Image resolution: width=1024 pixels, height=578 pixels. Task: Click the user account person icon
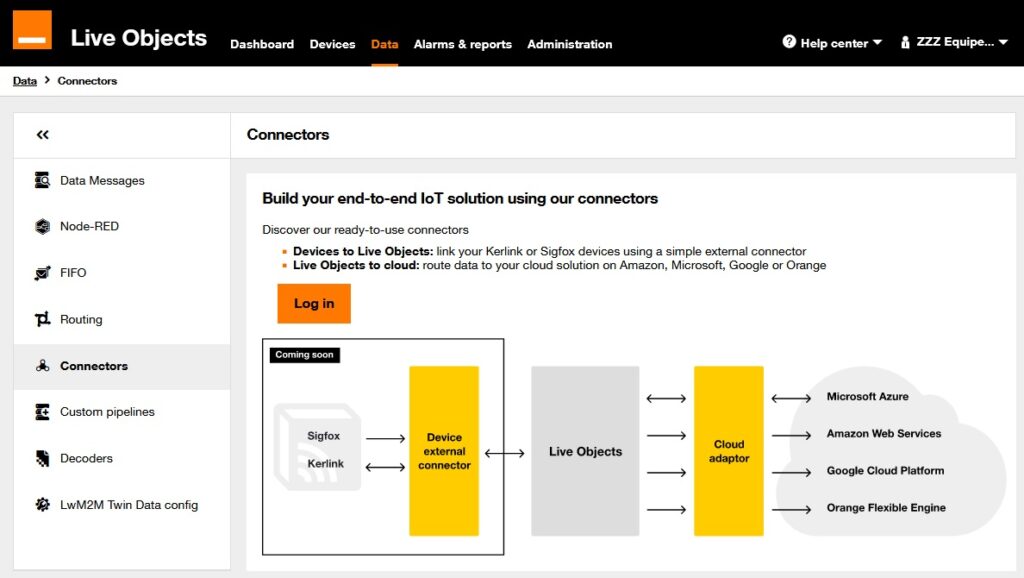pos(905,42)
